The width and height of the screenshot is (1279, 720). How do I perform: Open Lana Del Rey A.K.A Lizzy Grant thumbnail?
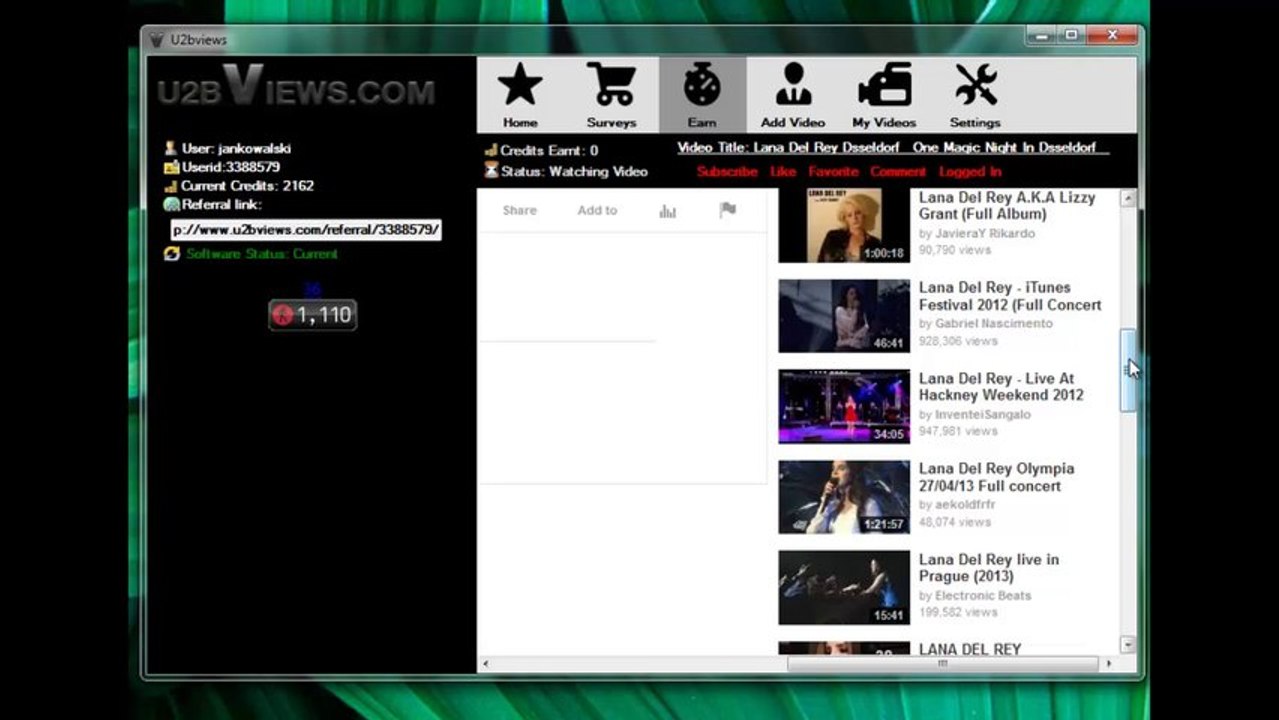click(x=844, y=226)
